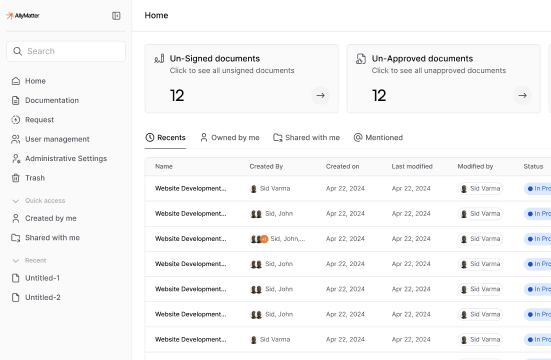Click sidebar Shared with me folder icon

tap(16, 238)
